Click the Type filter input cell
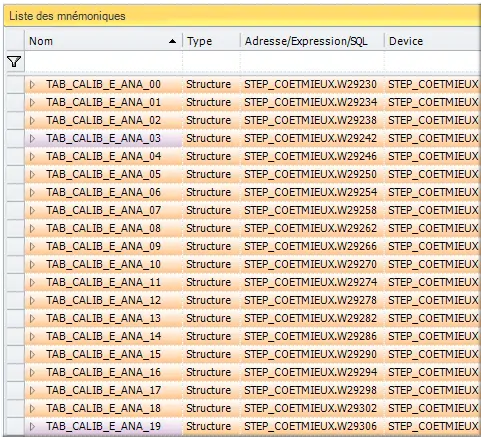Viewport: 481px width, 437px height. [x=211, y=61]
